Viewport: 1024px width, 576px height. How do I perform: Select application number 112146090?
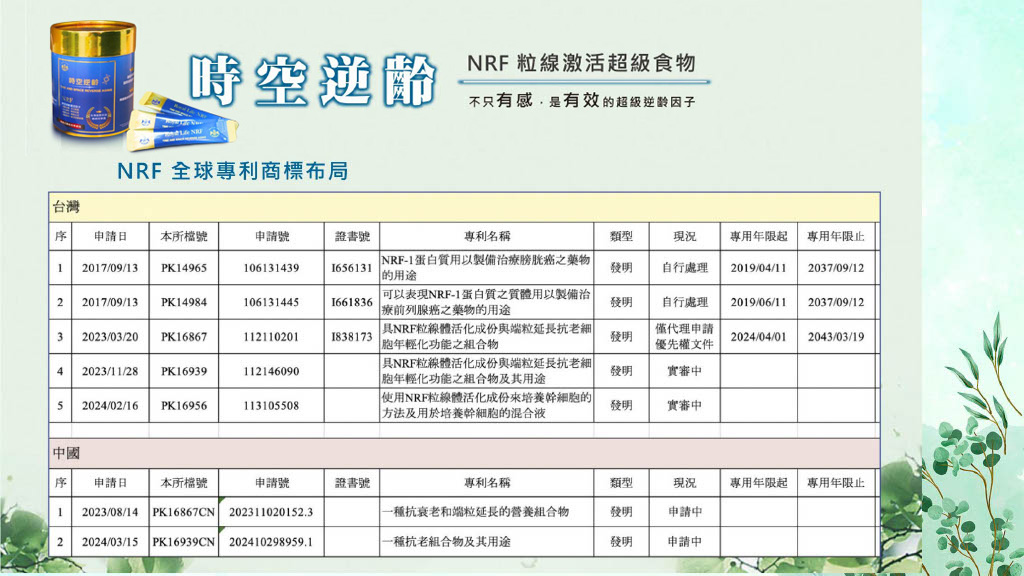(x=271, y=371)
